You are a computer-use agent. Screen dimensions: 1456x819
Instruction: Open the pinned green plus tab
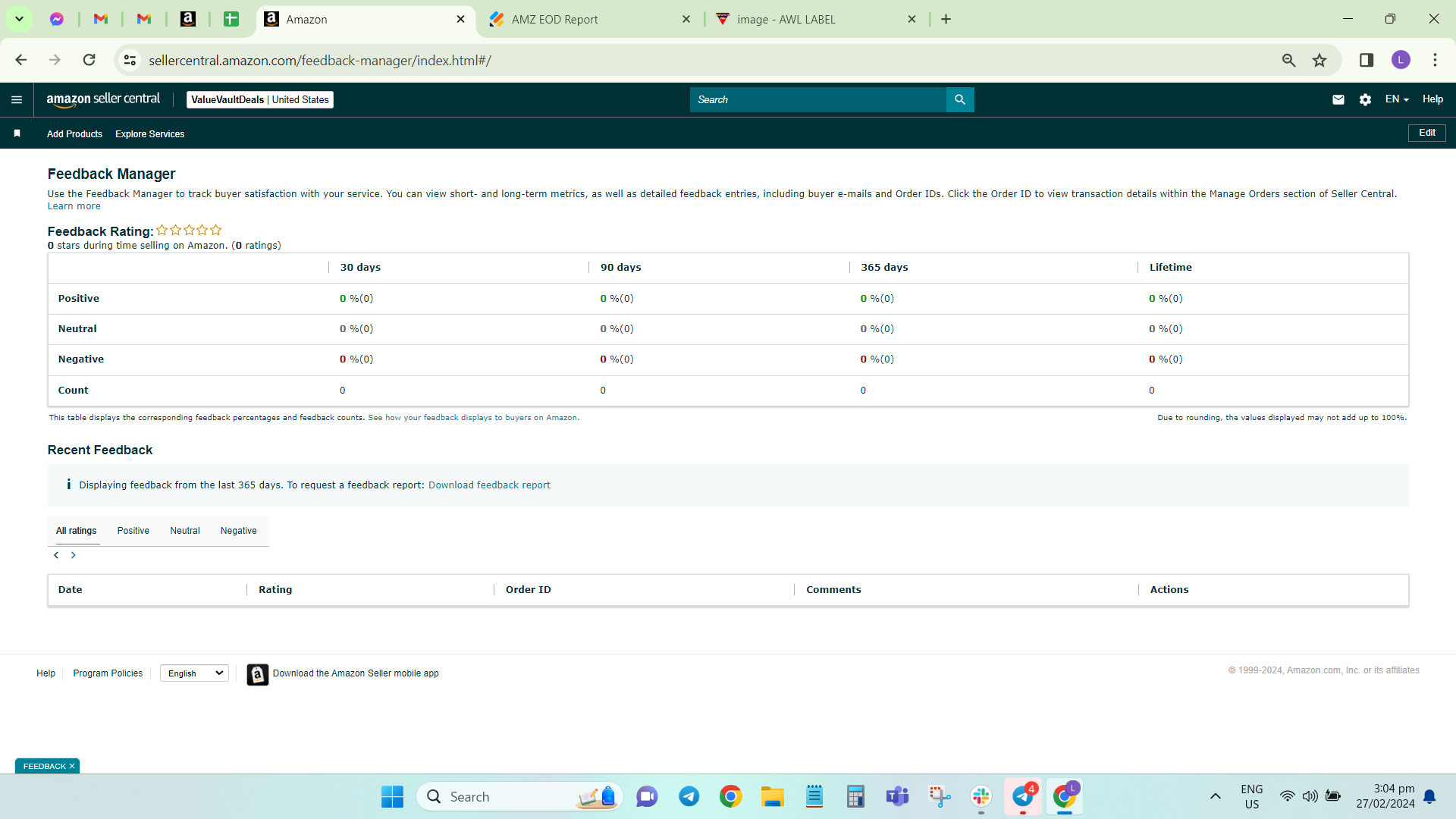click(x=231, y=19)
